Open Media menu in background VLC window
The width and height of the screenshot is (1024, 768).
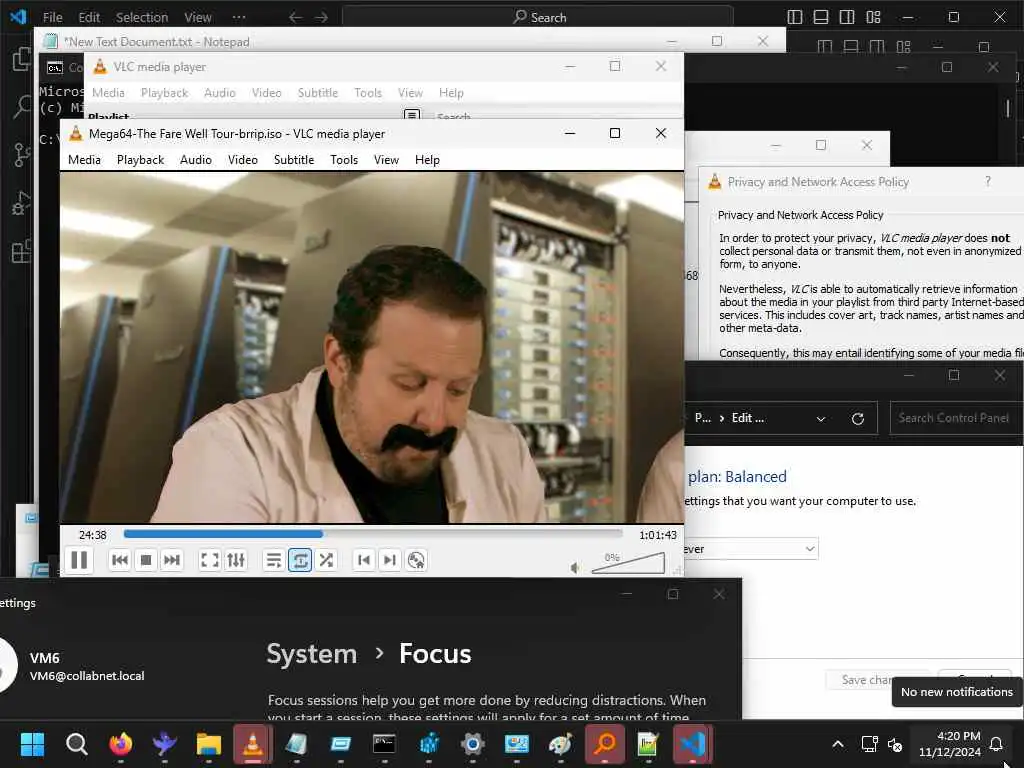108,93
